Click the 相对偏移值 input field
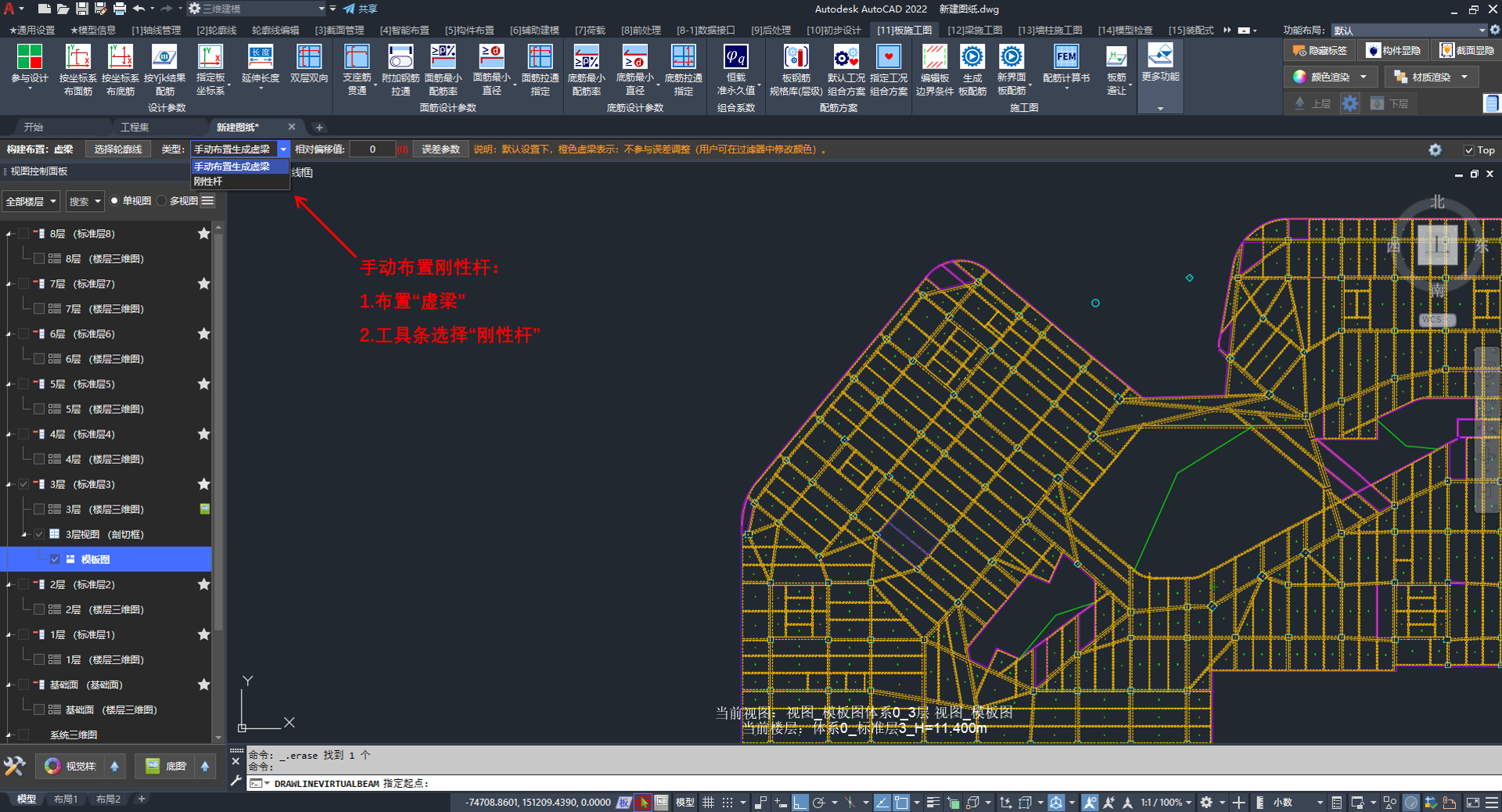The height and width of the screenshot is (812, 1502). 372,149
